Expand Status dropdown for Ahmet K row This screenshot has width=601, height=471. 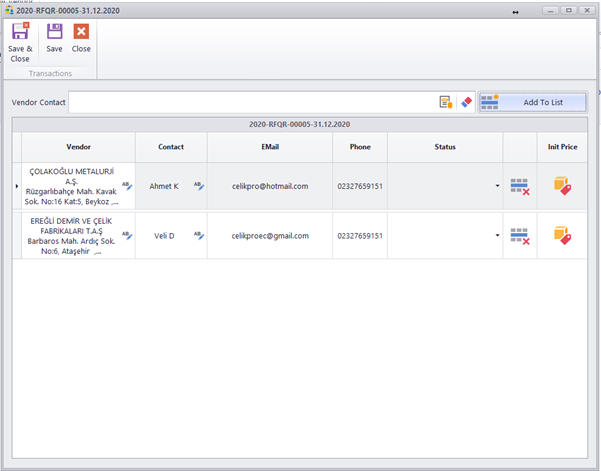[497, 186]
